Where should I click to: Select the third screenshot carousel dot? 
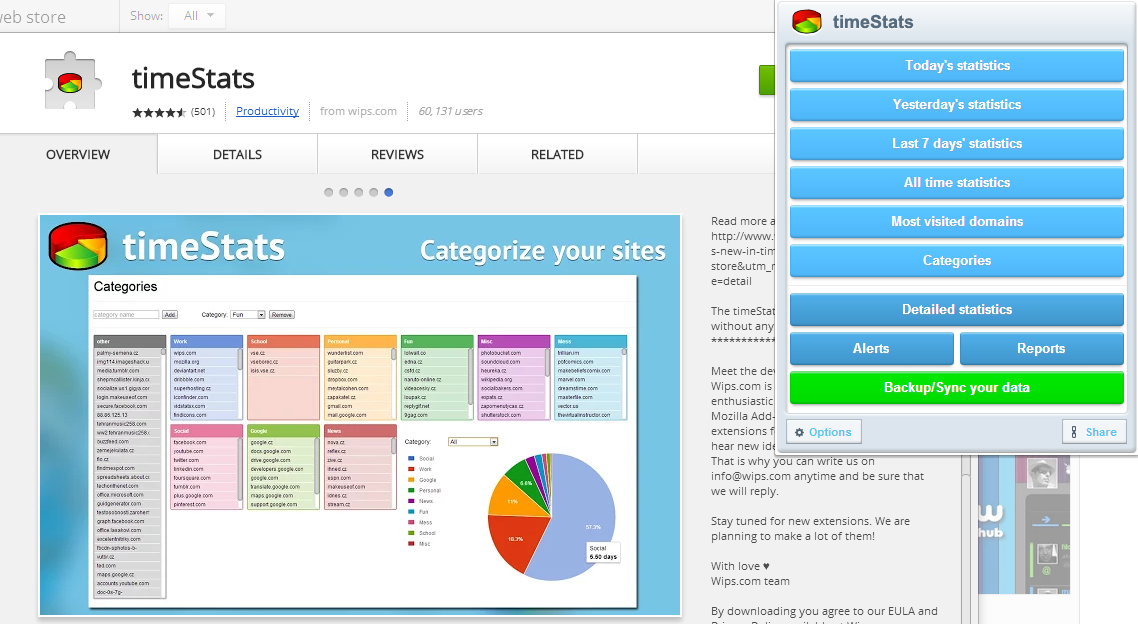359,192
